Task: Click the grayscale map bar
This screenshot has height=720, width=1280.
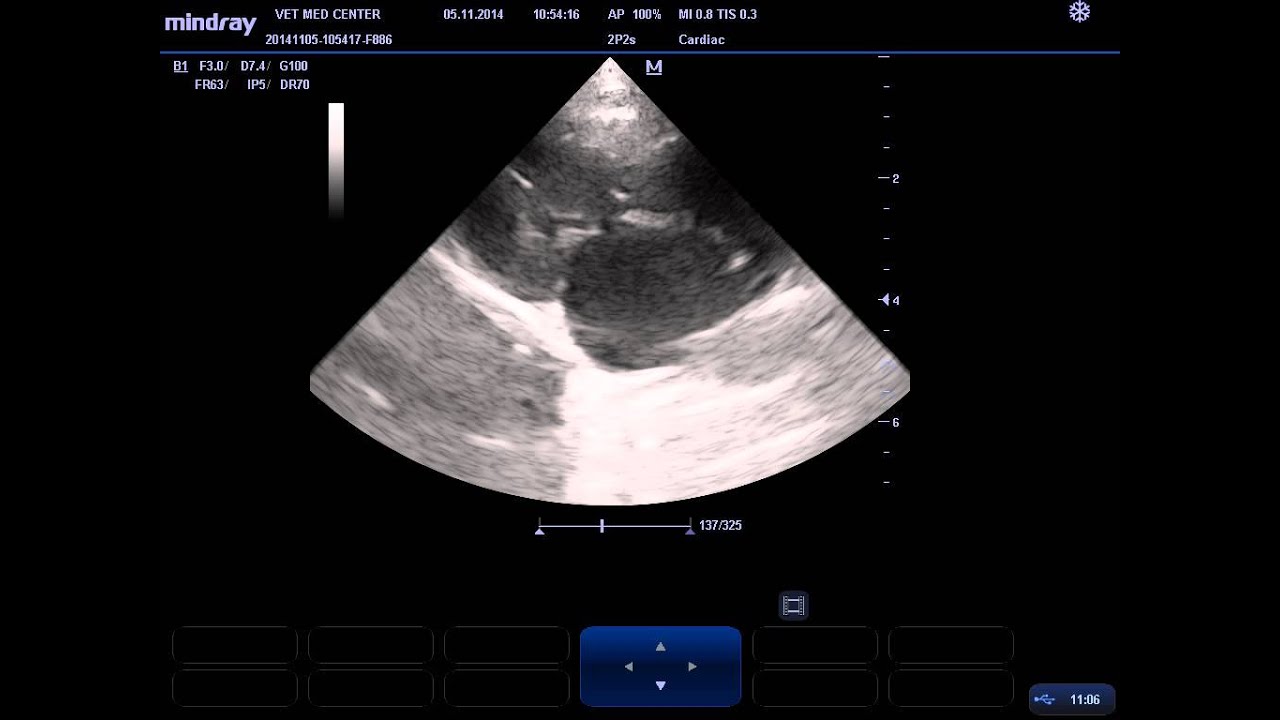Action: [336, 160]
